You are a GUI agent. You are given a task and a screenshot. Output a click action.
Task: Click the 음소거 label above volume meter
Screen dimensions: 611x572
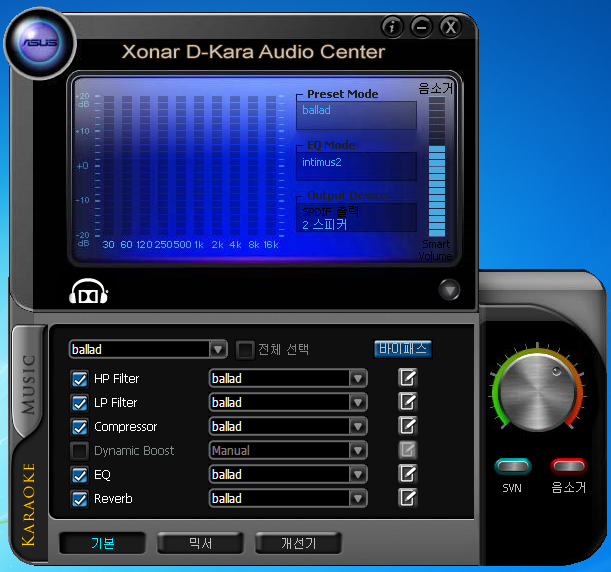436,88
